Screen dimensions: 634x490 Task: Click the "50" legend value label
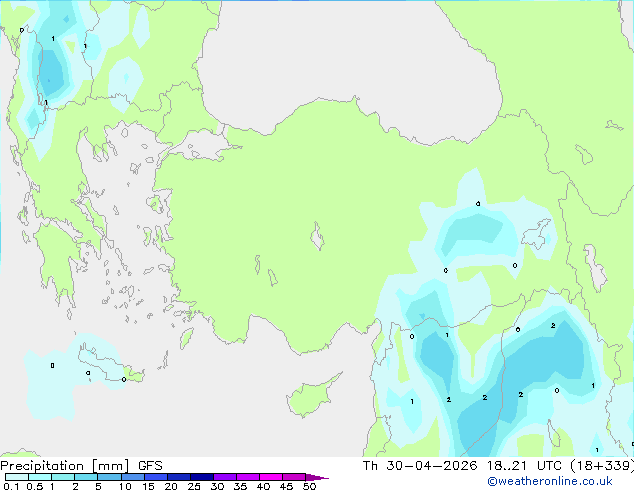click(x=309, y=486)
